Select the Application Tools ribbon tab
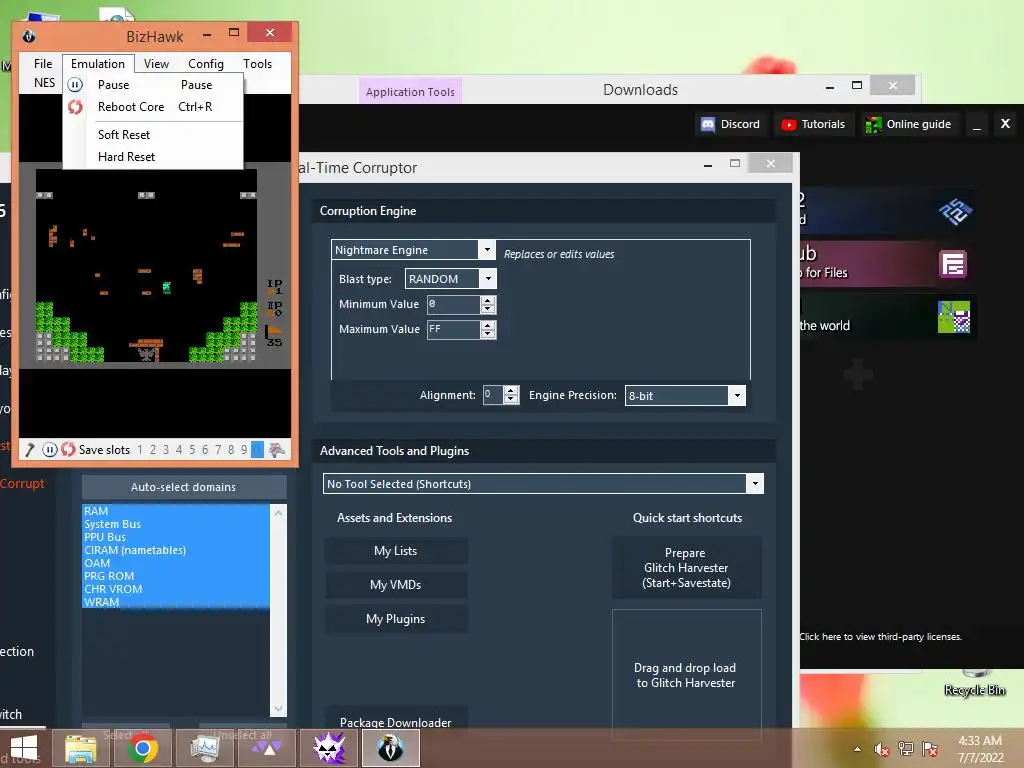This screenshot has width=1024, height=768. click(410, 92)
